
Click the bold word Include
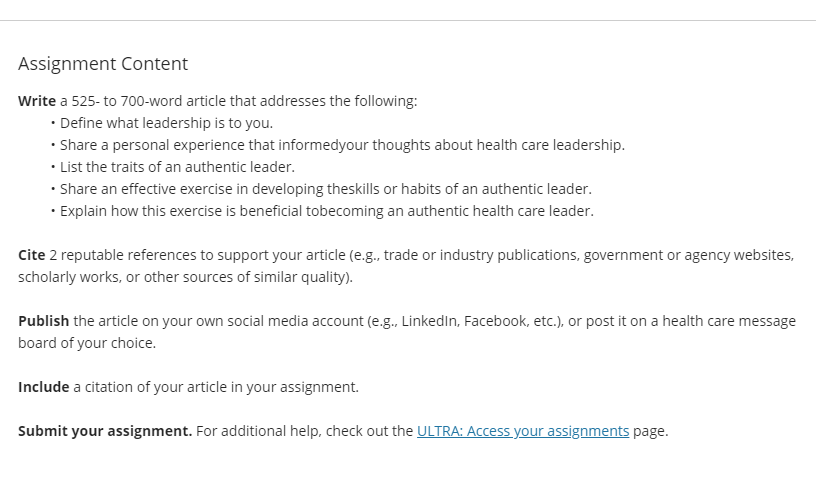click(44, 387)
